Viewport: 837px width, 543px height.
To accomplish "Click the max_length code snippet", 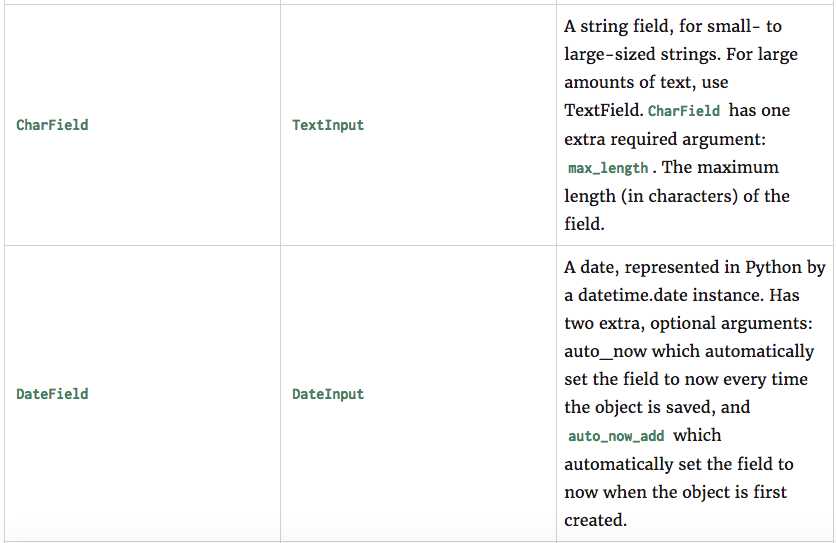I will click(x=608, y=168).
